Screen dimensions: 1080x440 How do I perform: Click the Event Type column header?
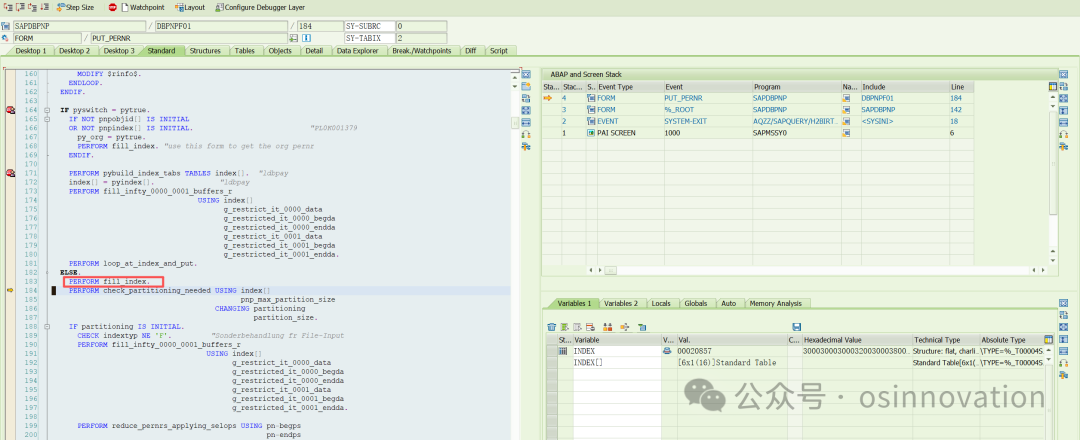click(x=629, y=87)
